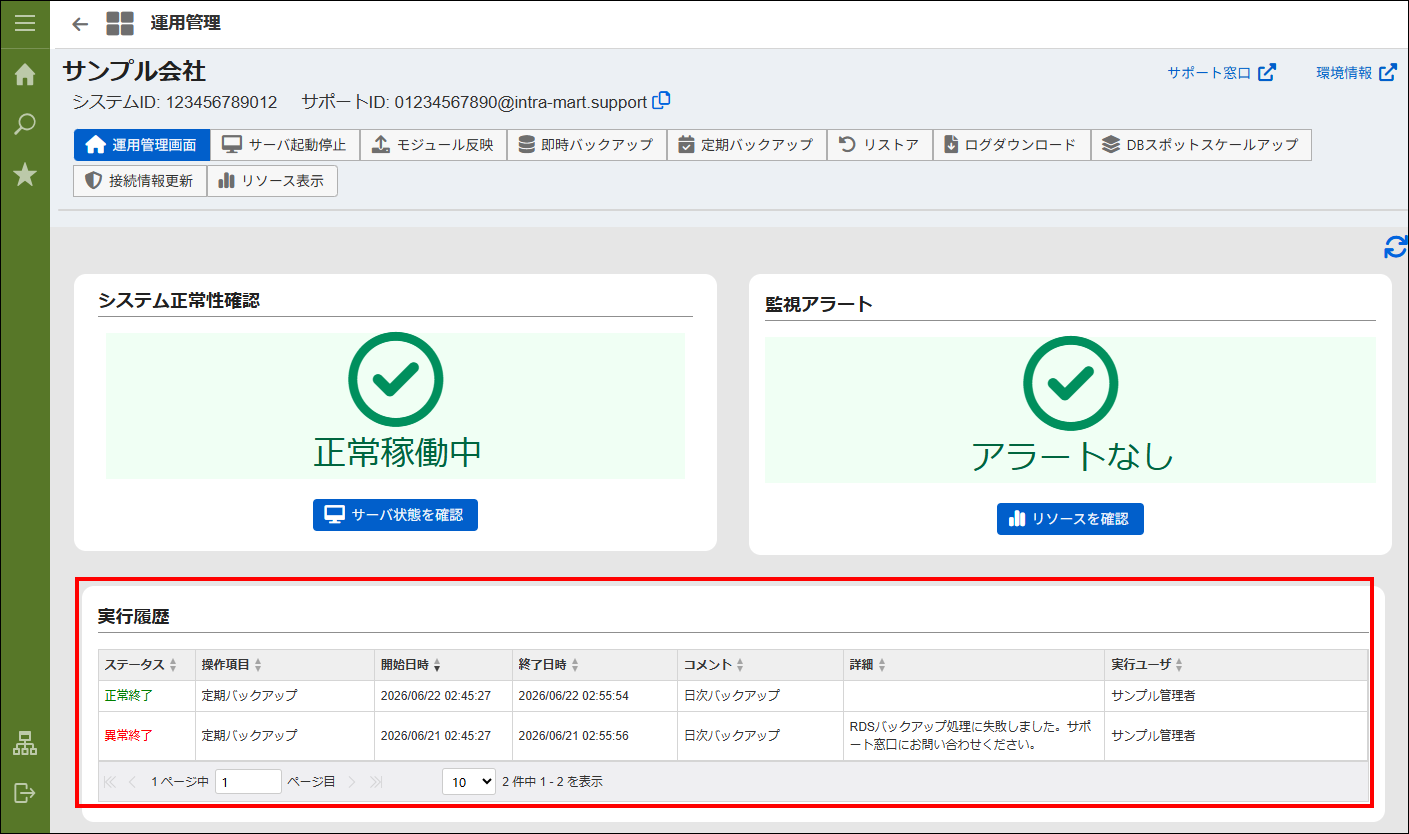Click the logout icon in the sidebar
This screenshot has width=1409, height=834.
click(x=25, y=793)
